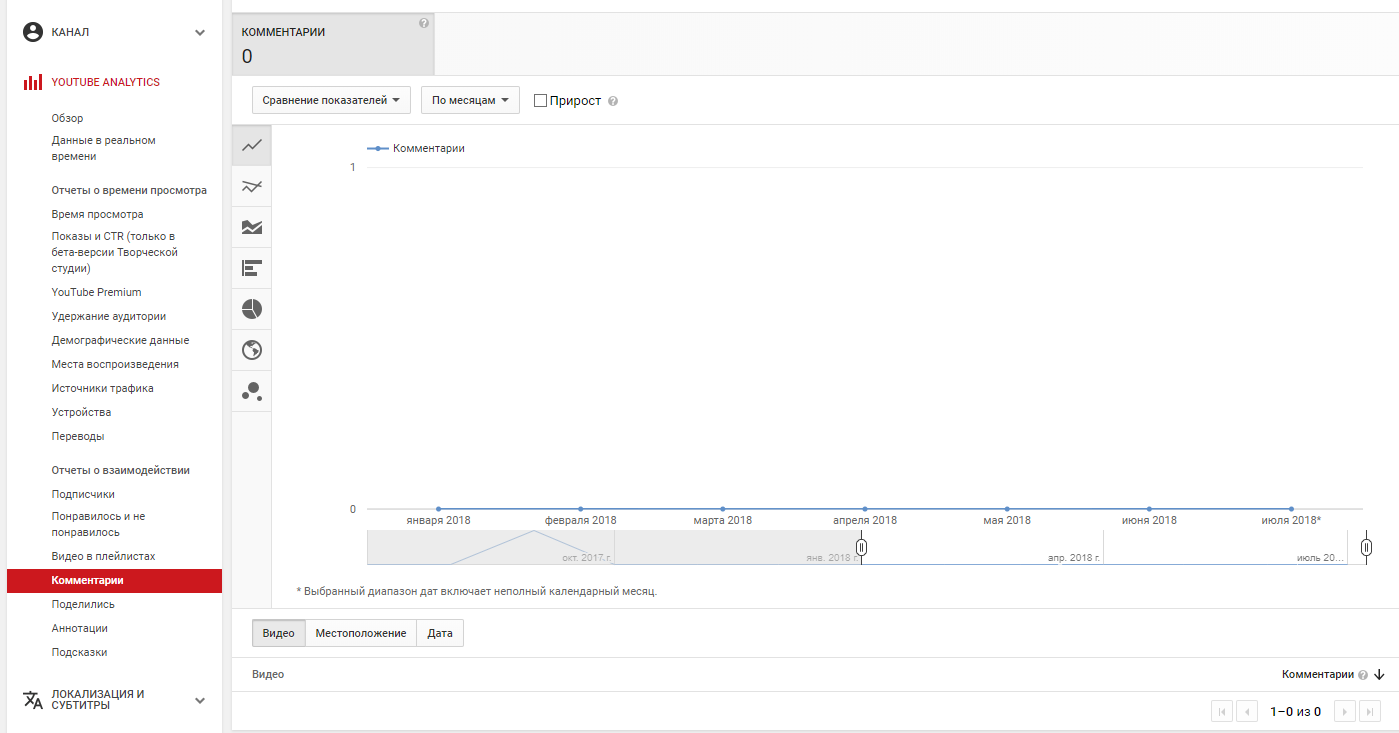
Task: Go to Подписчики report
Action: click(83, 494)
